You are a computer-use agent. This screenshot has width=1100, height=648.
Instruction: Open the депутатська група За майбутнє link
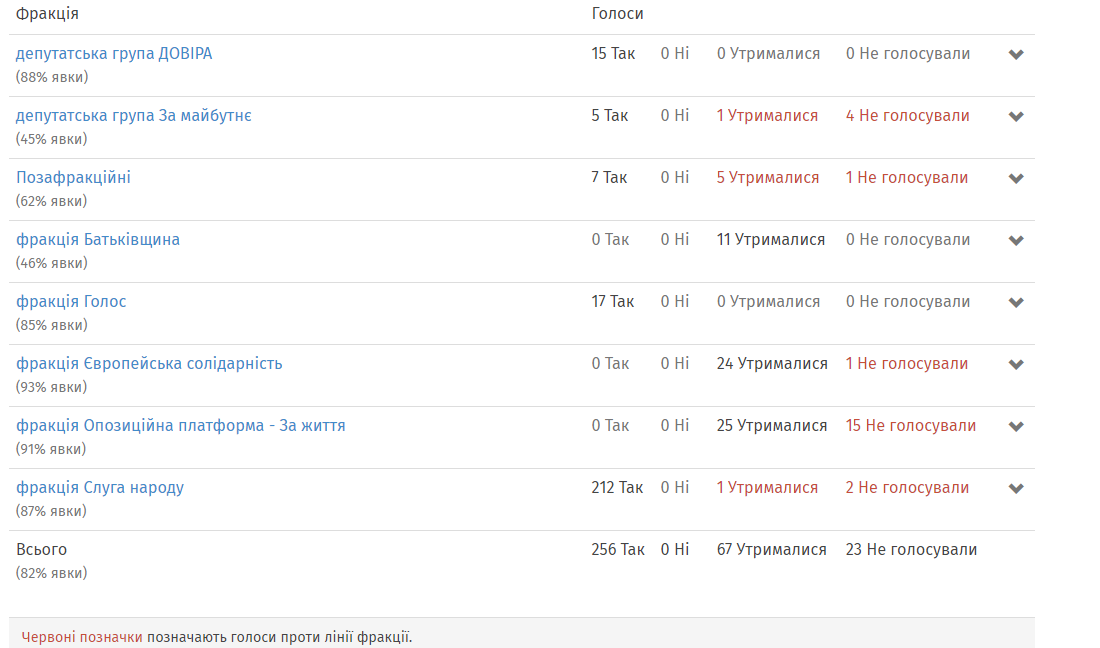point(133,116)
